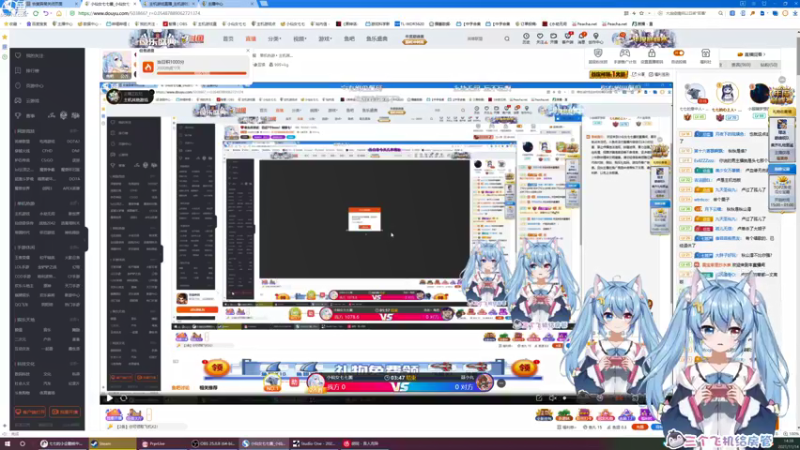This screenshot has width=800, height=450.
Task: Mute the video player volume icon
Action: [x=553, y=398]
